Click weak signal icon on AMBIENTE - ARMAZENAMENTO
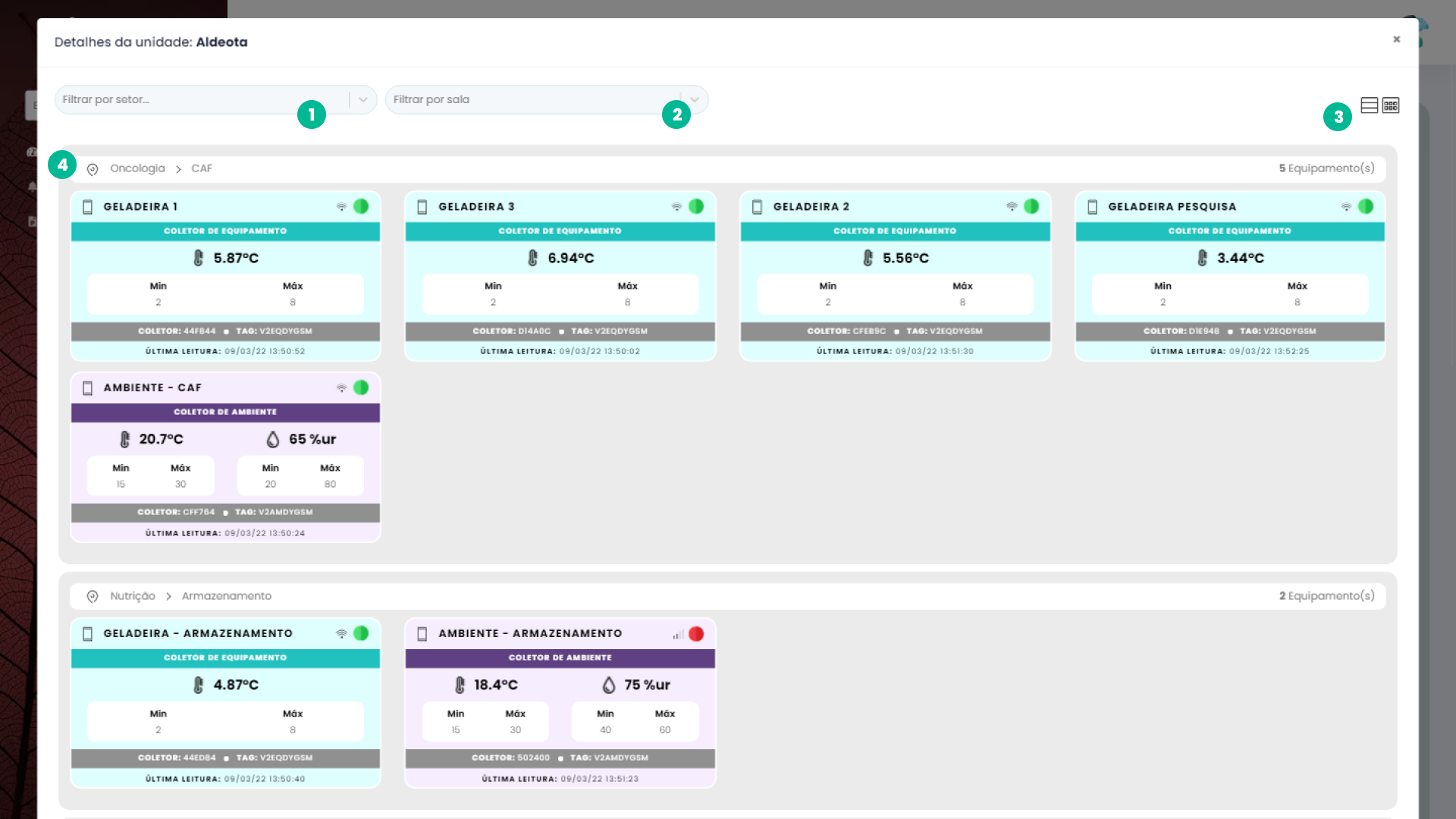 pos(678,635)
